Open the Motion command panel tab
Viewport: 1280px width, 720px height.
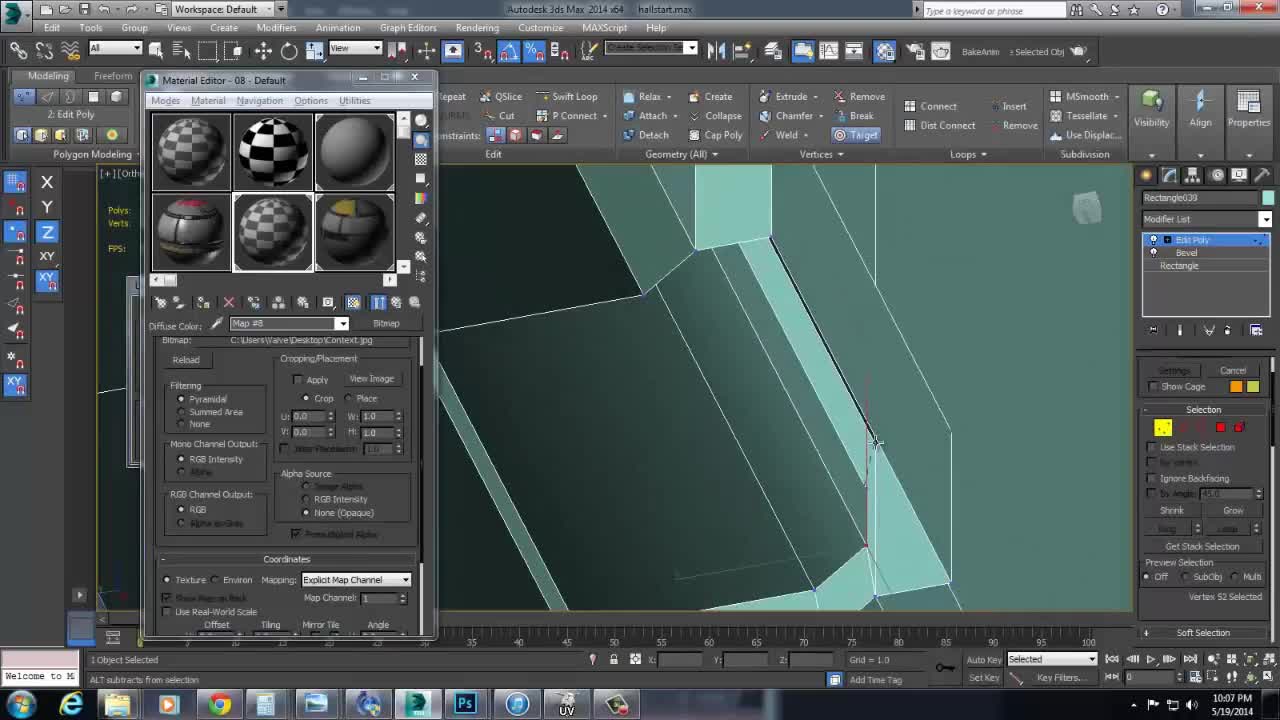tap(1216, 175)
